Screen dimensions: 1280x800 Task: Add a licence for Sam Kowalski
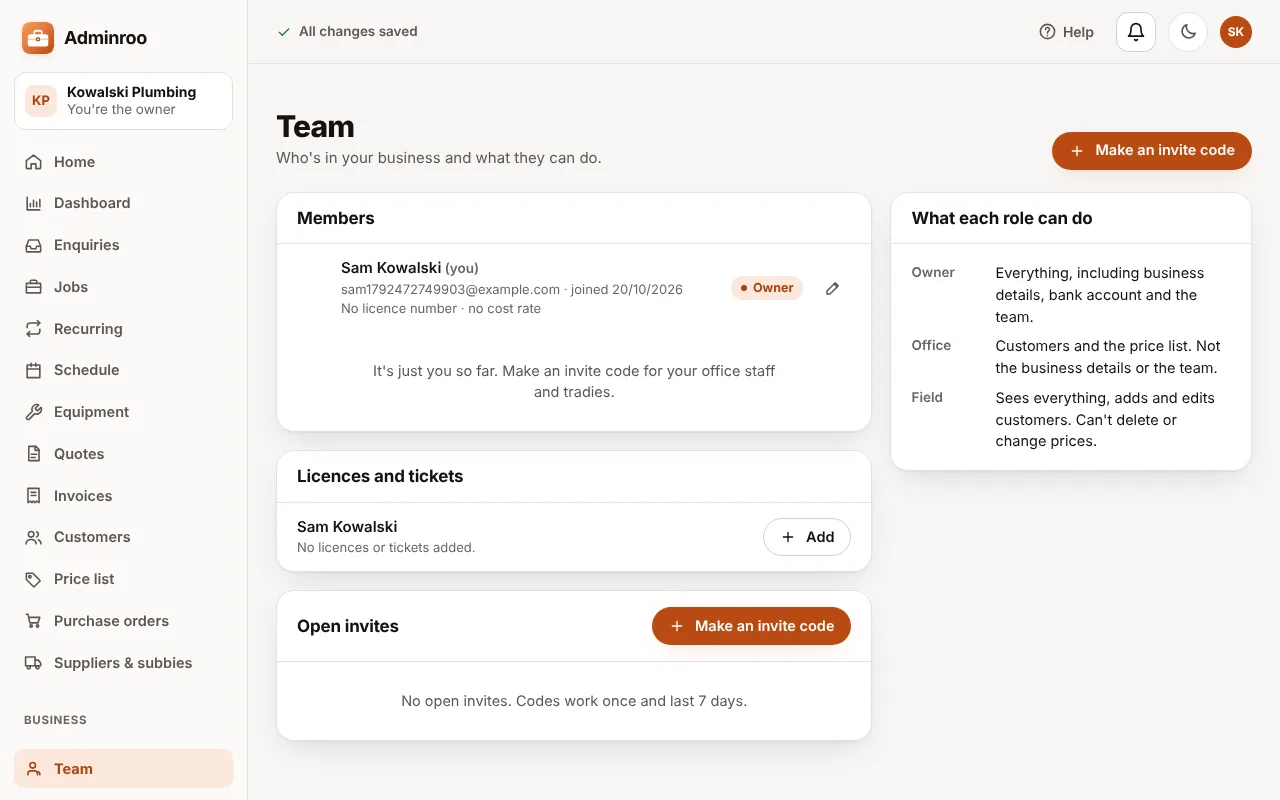point(807,537)
